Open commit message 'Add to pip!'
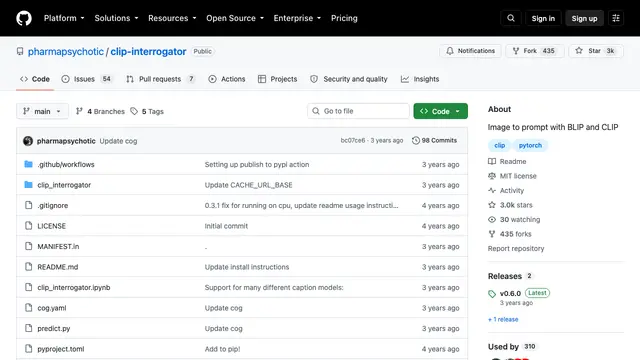The height and width of the screenshot is (360, 640). click(x=222, y=349)
